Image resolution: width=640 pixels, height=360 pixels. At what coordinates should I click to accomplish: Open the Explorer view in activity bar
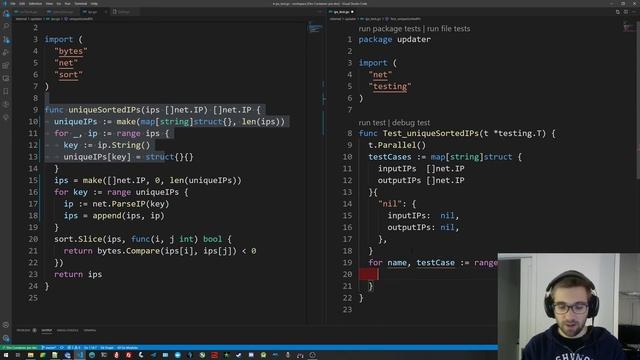(6, 14)
